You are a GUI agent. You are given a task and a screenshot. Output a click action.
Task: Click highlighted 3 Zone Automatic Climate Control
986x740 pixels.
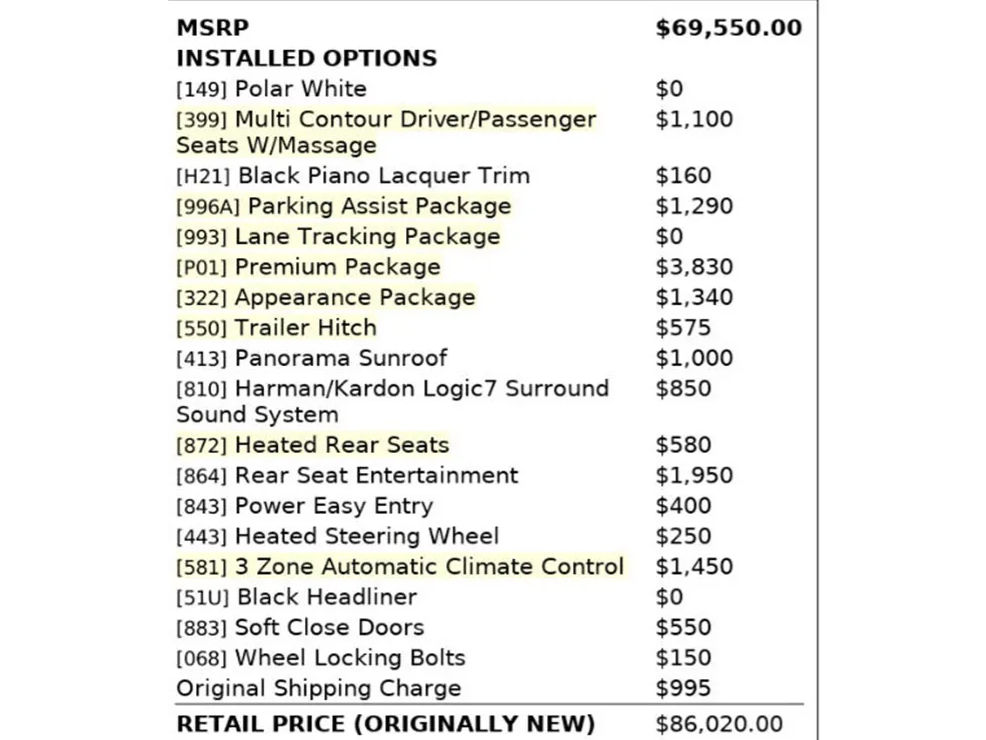[x=400, y=566]
